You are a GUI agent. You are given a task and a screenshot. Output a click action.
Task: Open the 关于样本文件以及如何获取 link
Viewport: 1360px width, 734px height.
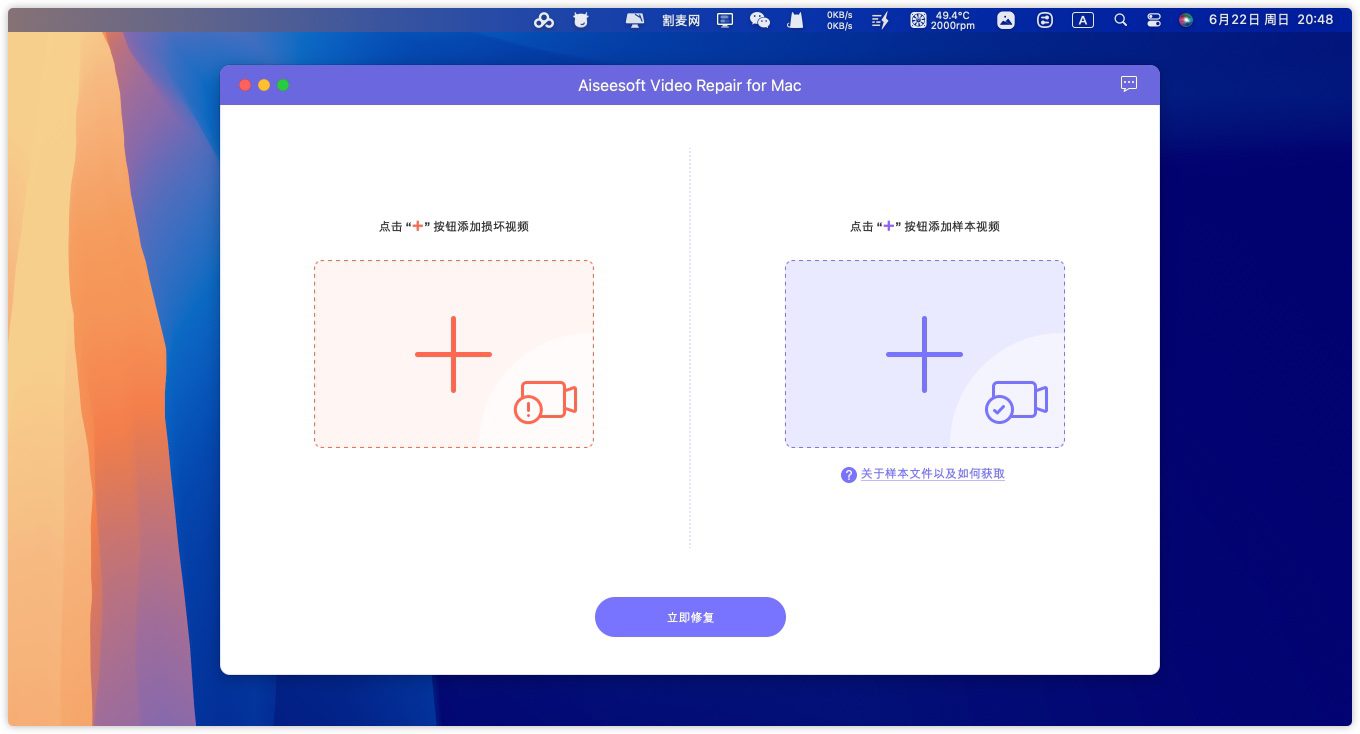[933, 474]
